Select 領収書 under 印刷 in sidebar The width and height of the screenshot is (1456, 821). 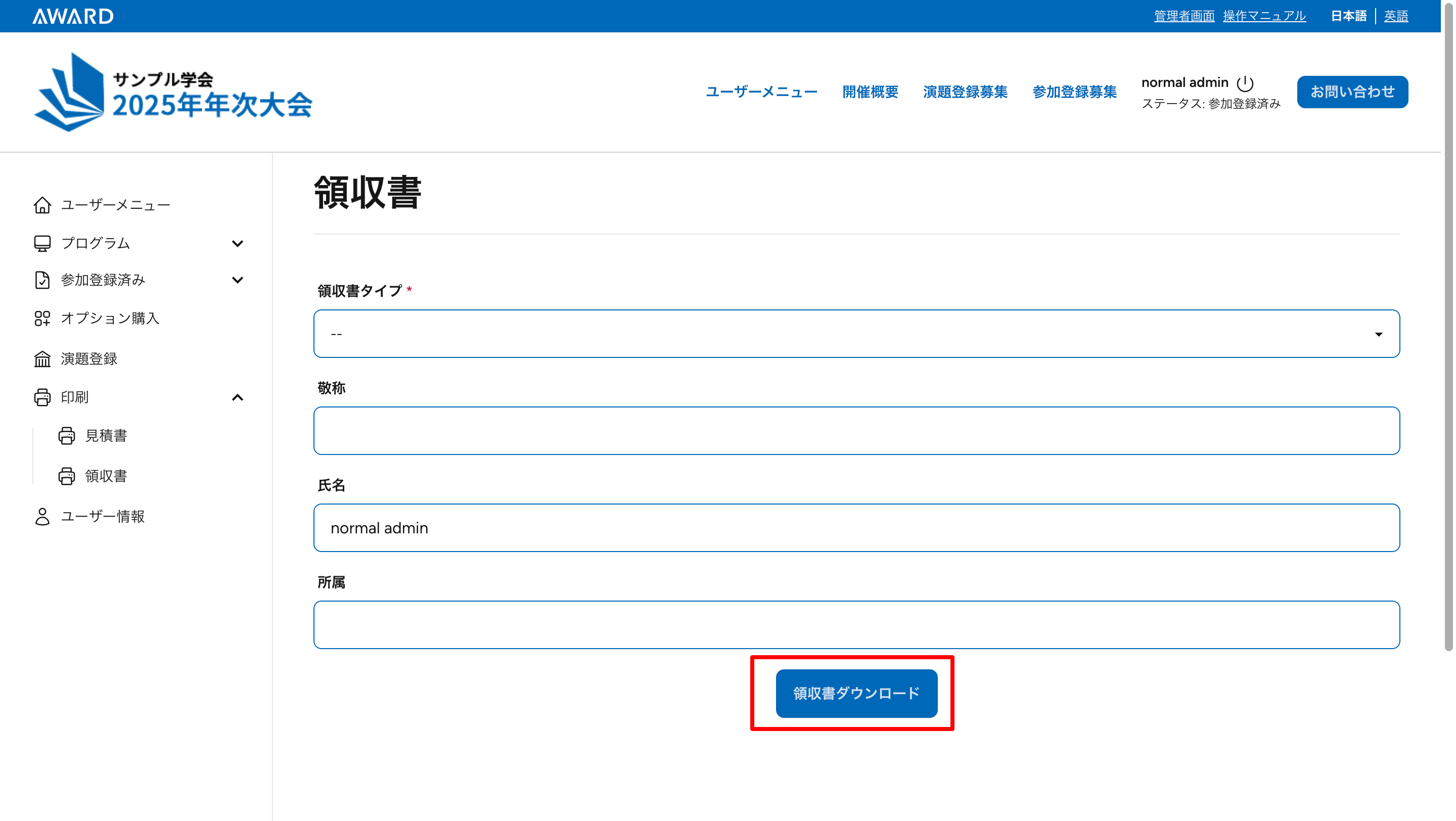coord(106,476)
